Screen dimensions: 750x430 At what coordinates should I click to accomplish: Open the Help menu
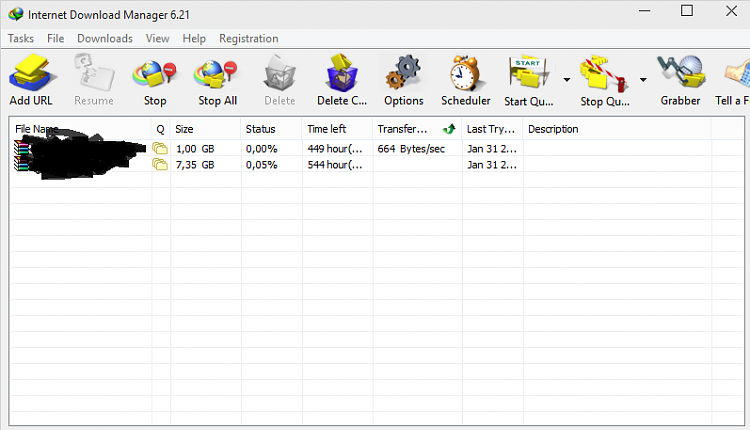coord(194,38)
